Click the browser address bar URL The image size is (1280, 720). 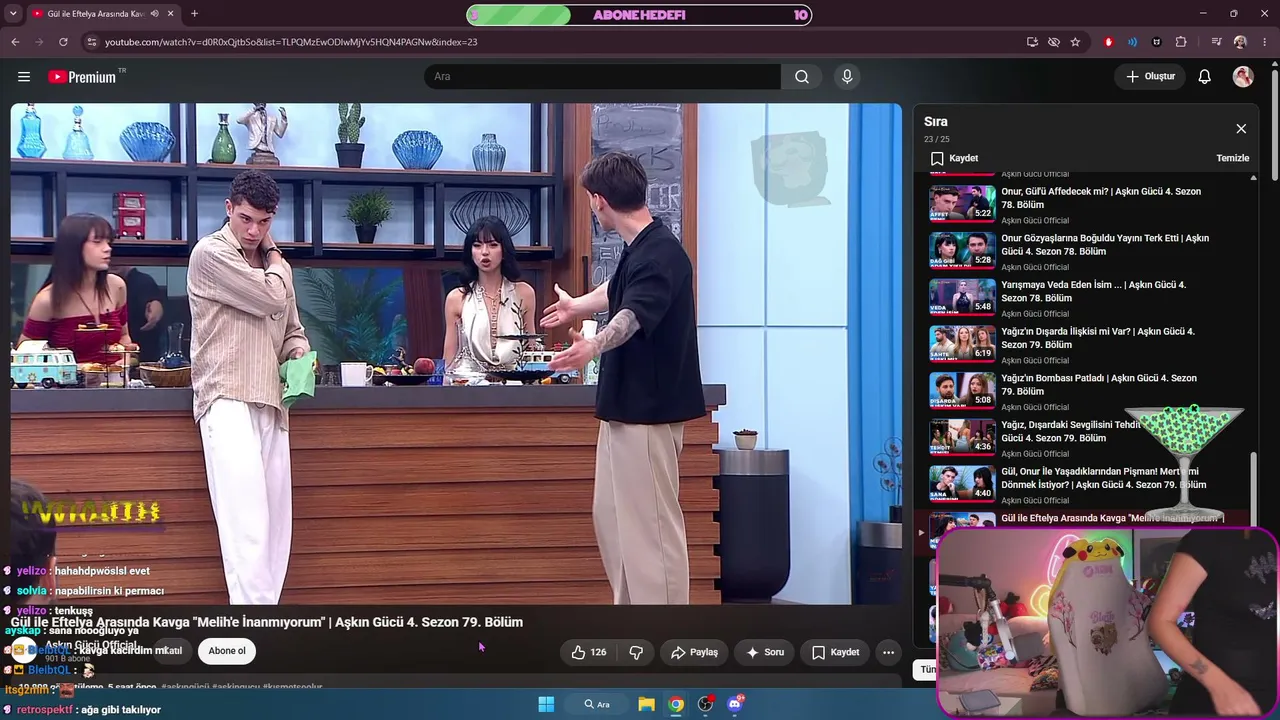click(x=291, y=42)
